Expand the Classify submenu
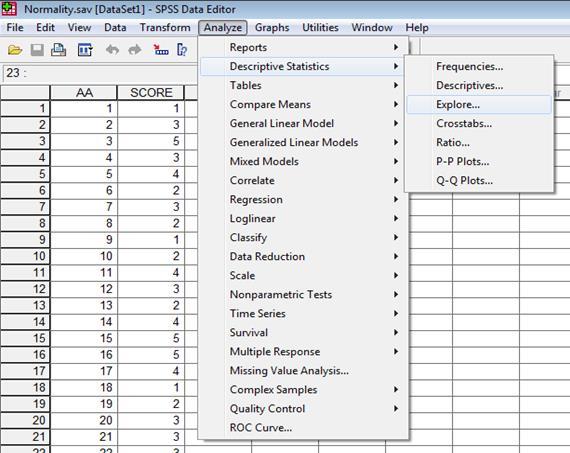This screenshot has width=570, height=453. point(302,237)
